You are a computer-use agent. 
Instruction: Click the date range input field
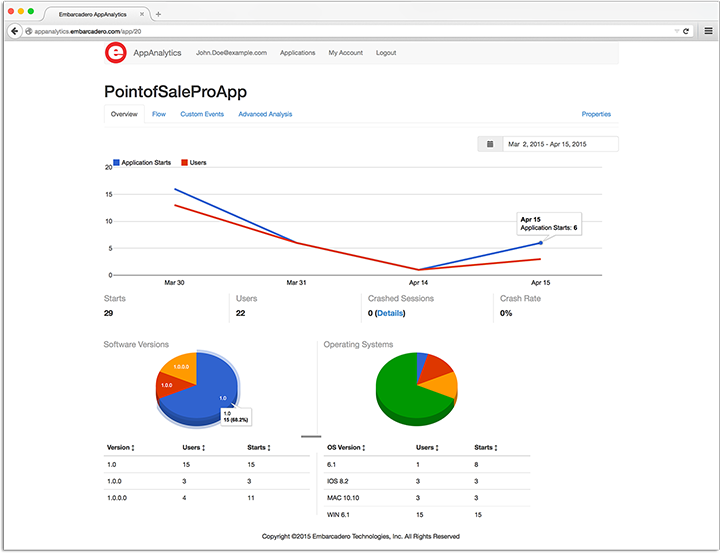tap(560, 144)
